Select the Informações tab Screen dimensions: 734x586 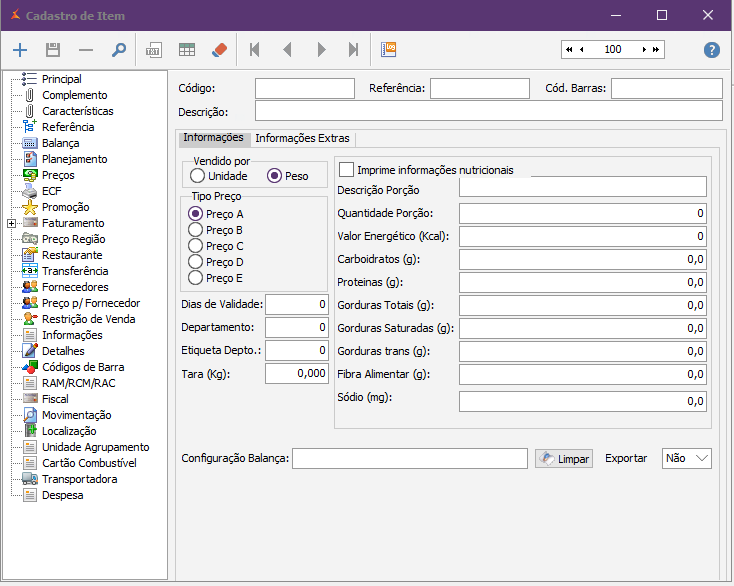[x=213, y=138]
